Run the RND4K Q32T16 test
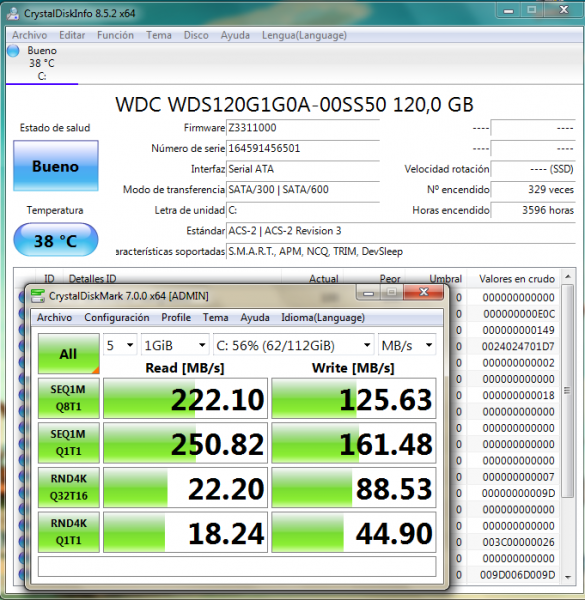 click(68, 487)
